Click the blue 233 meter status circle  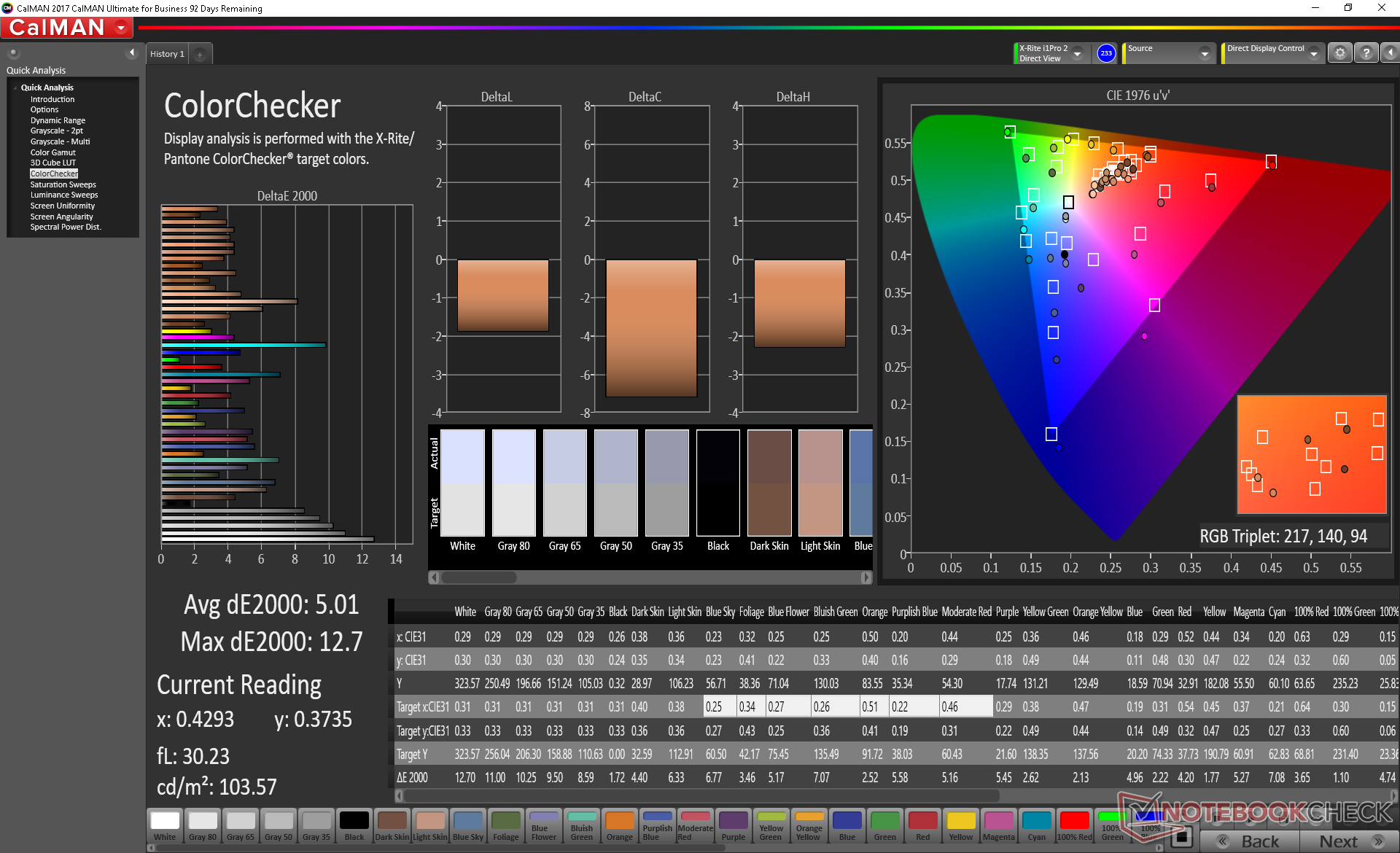(x=1106, y=53)
